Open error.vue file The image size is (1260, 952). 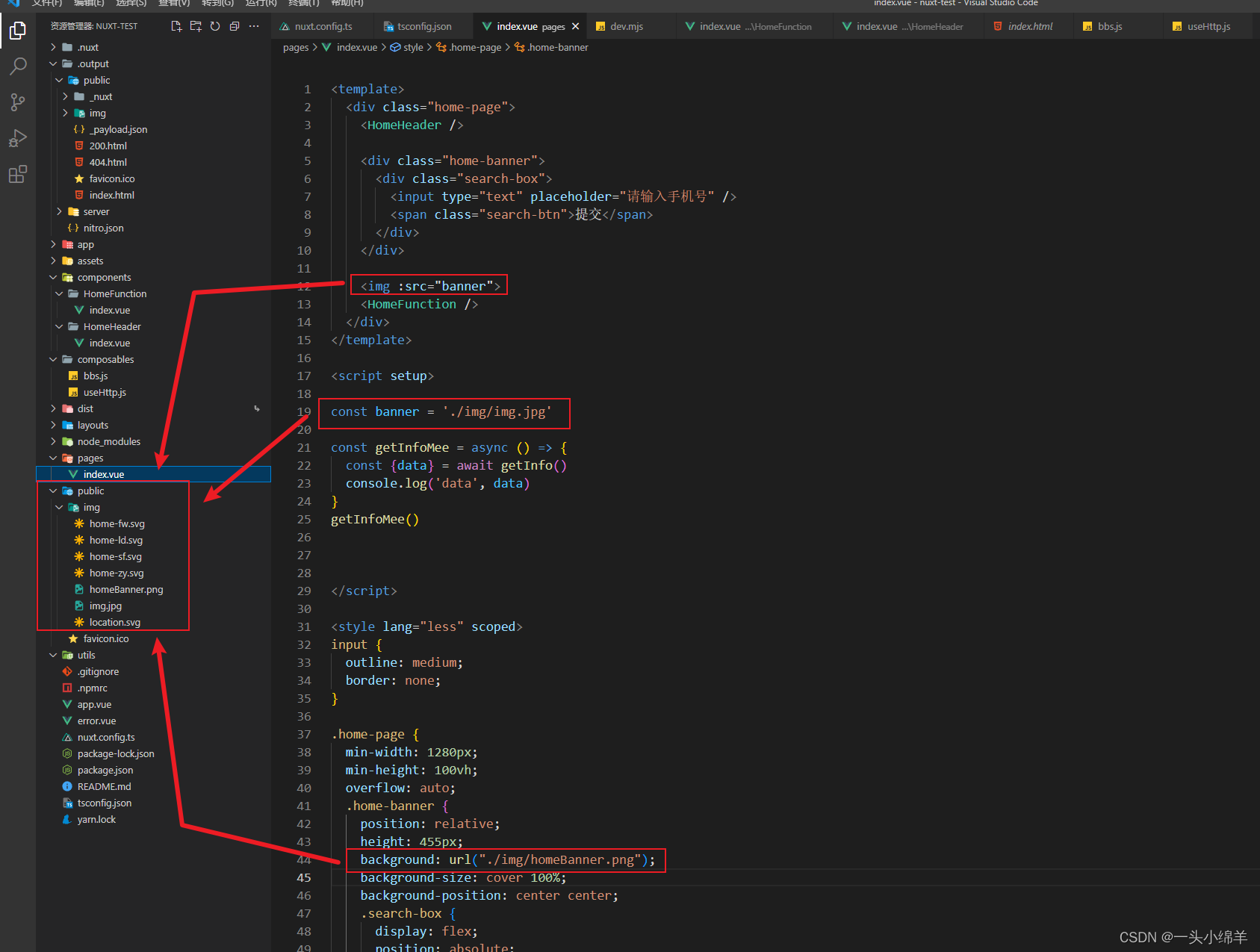click(96, 721)
